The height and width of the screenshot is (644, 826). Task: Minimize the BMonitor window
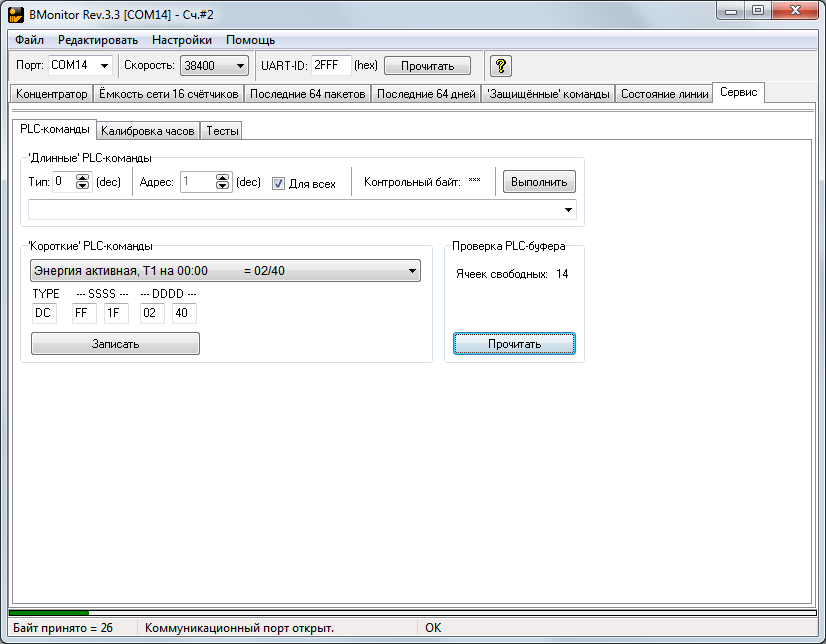click(x=731, y=11)
